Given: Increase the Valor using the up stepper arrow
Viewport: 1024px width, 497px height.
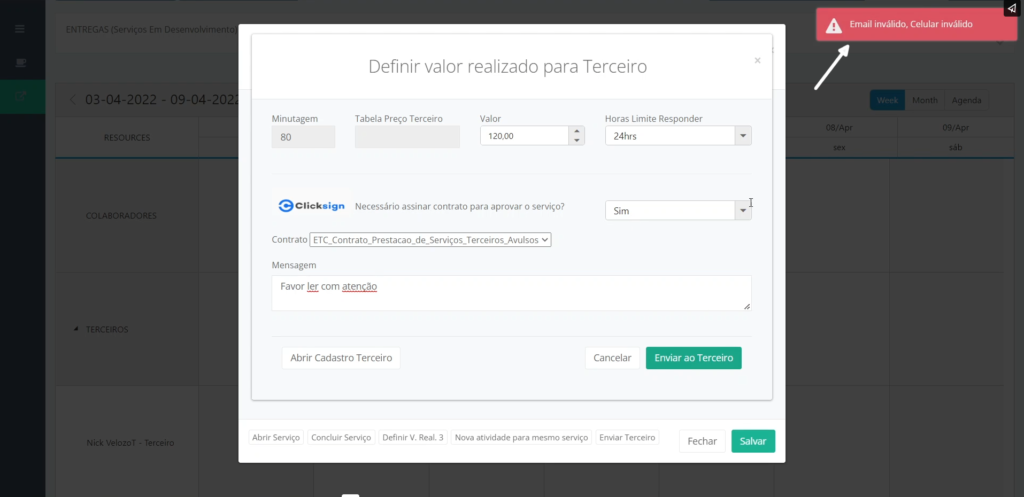Looking at the screenshot, I should click(x=576, y=131).
